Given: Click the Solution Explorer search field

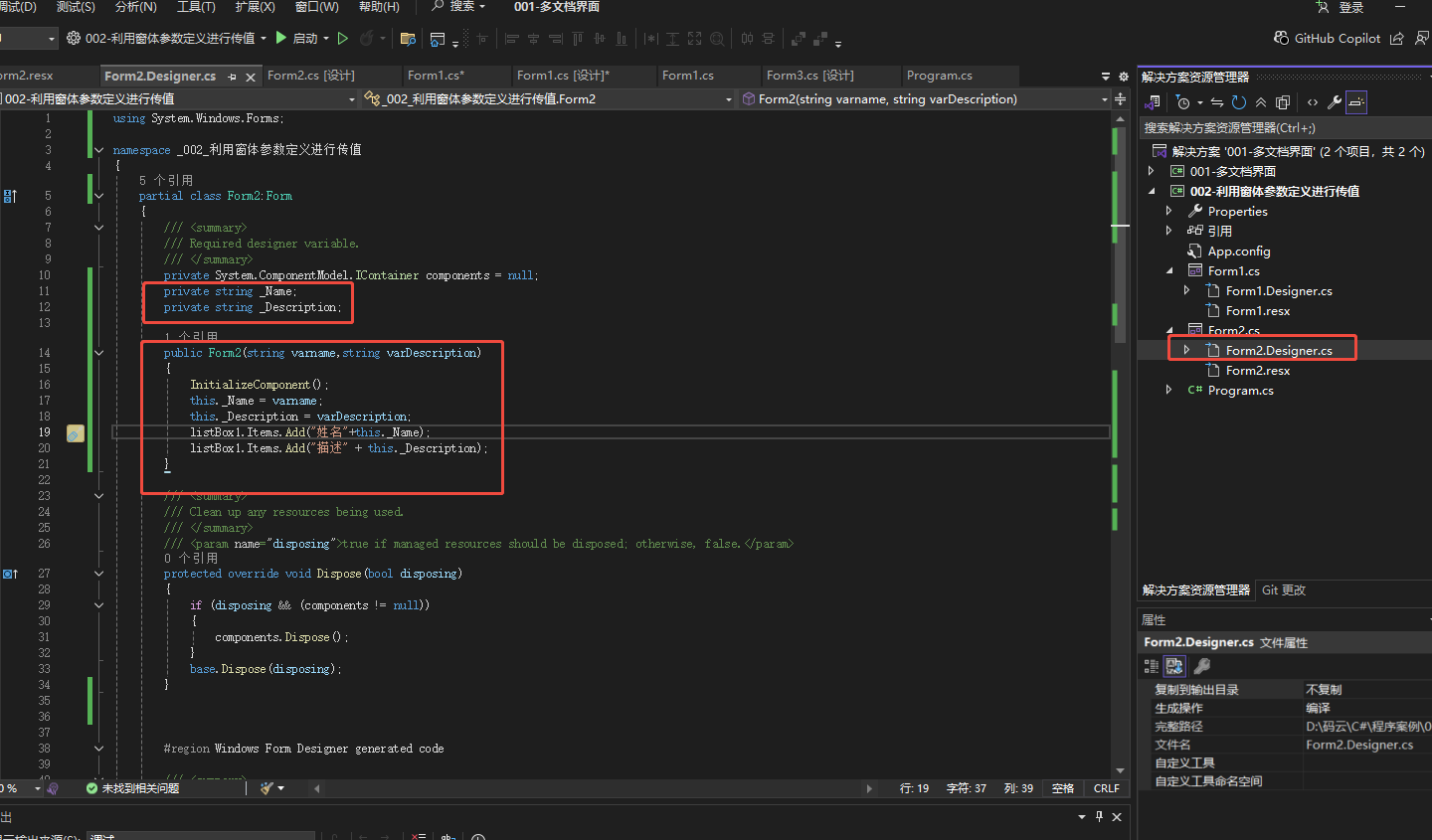Looking at the screenshot, I should pyautogui.click(x=1285, y=127).
